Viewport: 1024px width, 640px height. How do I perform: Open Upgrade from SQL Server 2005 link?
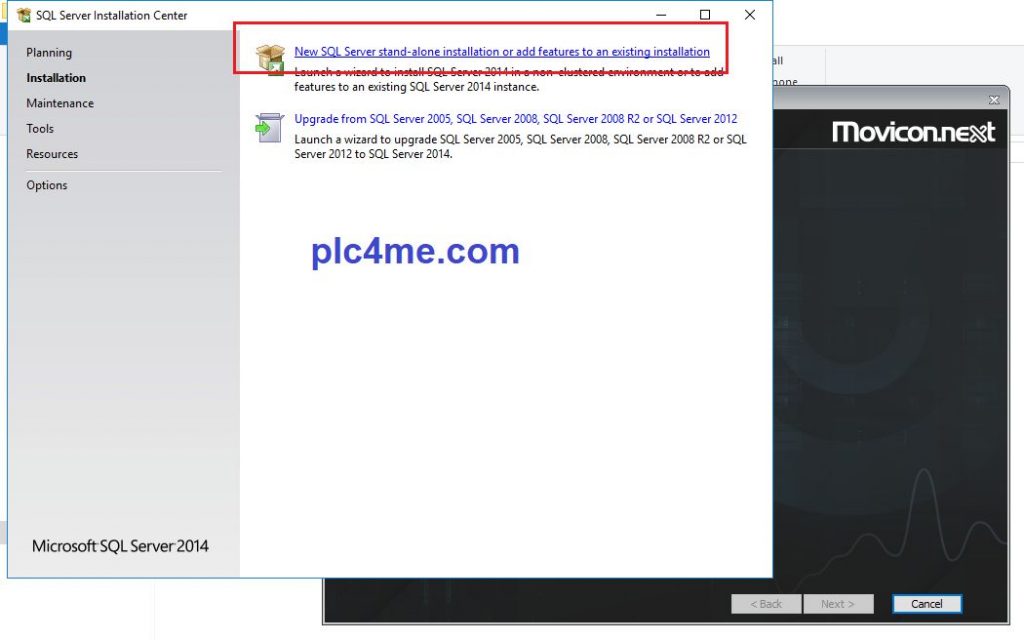click(515, 118)
